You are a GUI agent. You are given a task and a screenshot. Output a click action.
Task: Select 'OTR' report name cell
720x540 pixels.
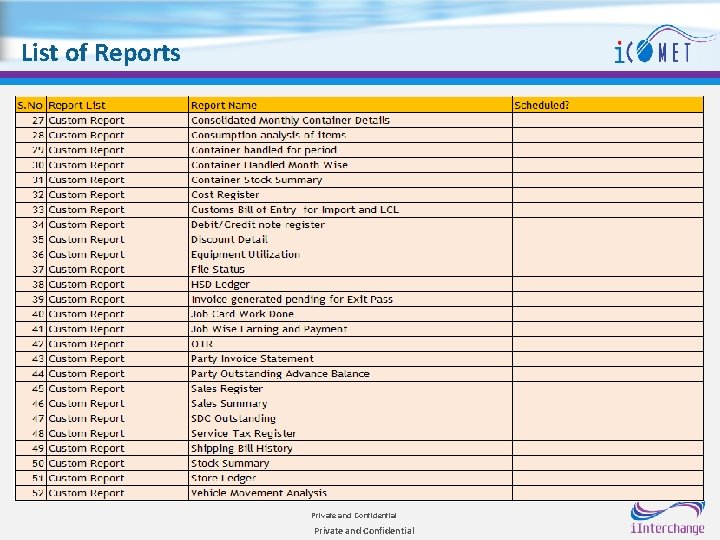350,344
